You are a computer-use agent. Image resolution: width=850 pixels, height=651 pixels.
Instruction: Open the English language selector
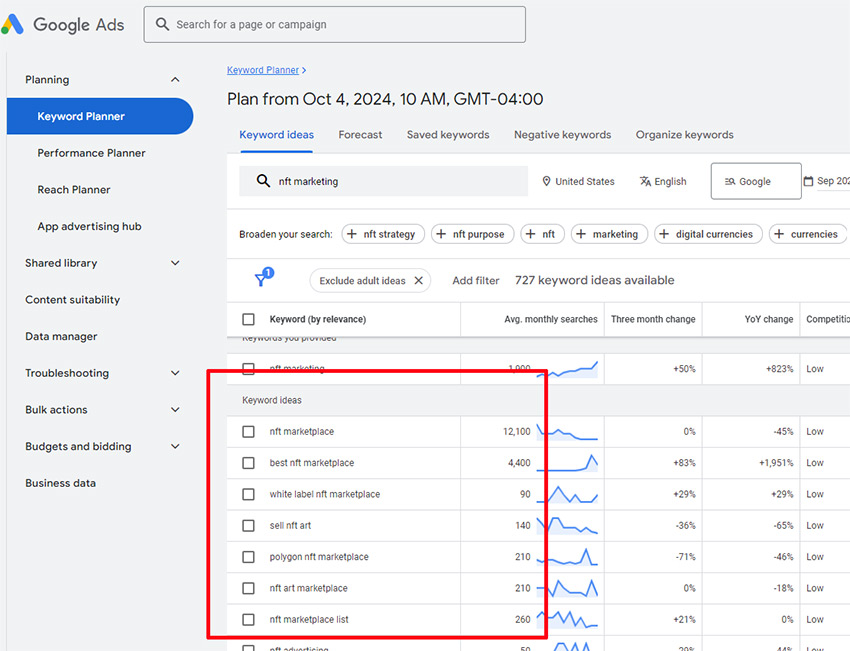663,181
